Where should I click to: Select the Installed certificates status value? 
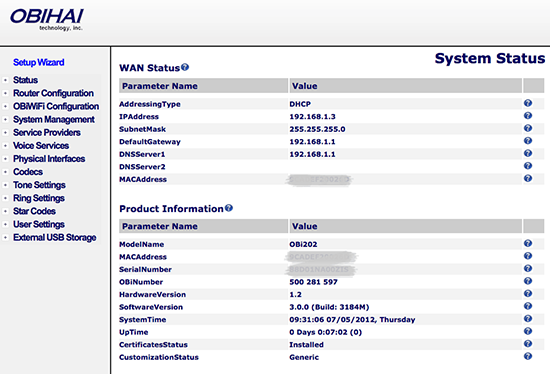pos(306,345)
